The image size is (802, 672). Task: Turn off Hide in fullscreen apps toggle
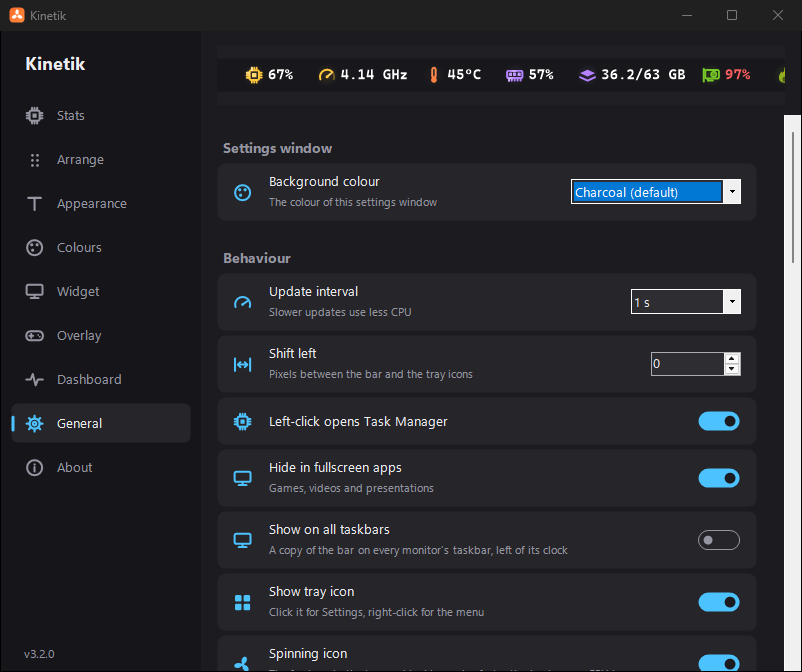tap(719, 478)
